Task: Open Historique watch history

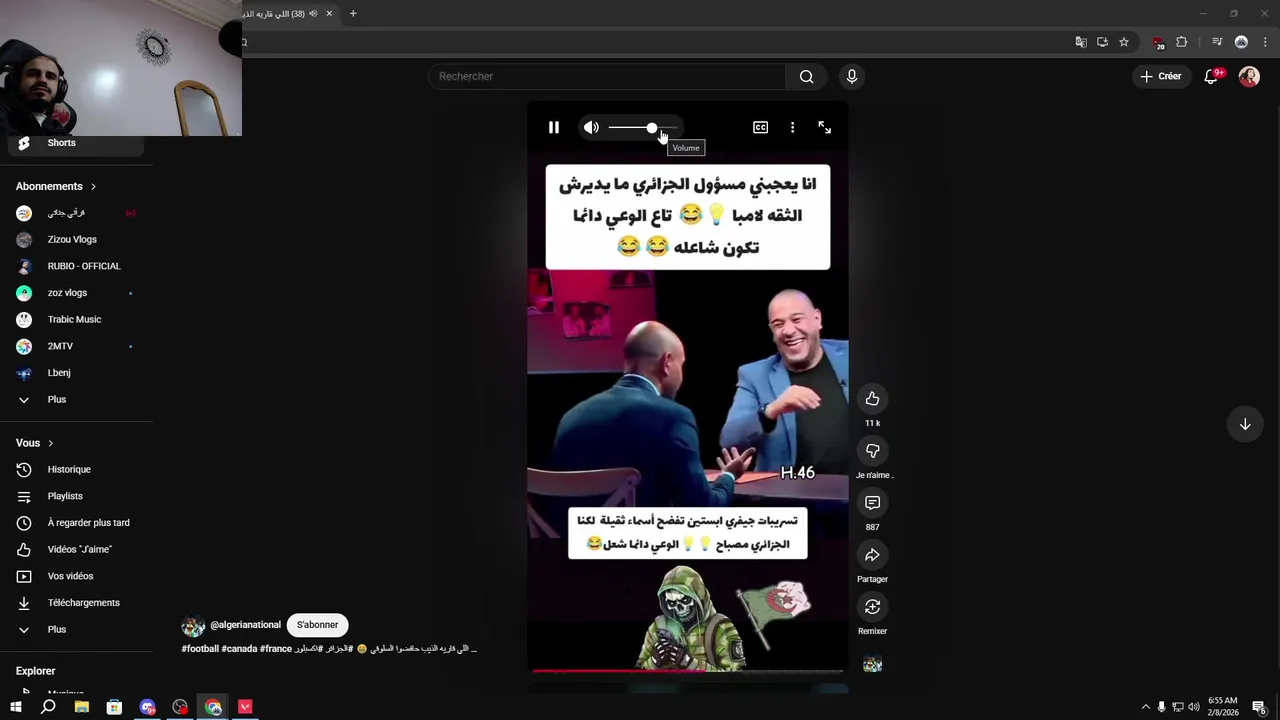Action: click(x=76, y=469)
